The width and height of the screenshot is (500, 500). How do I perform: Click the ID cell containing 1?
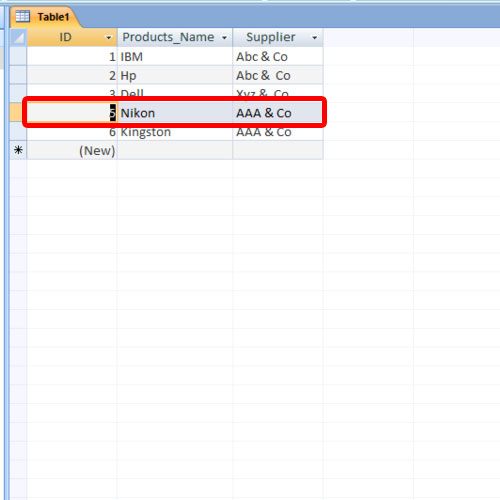72,56
